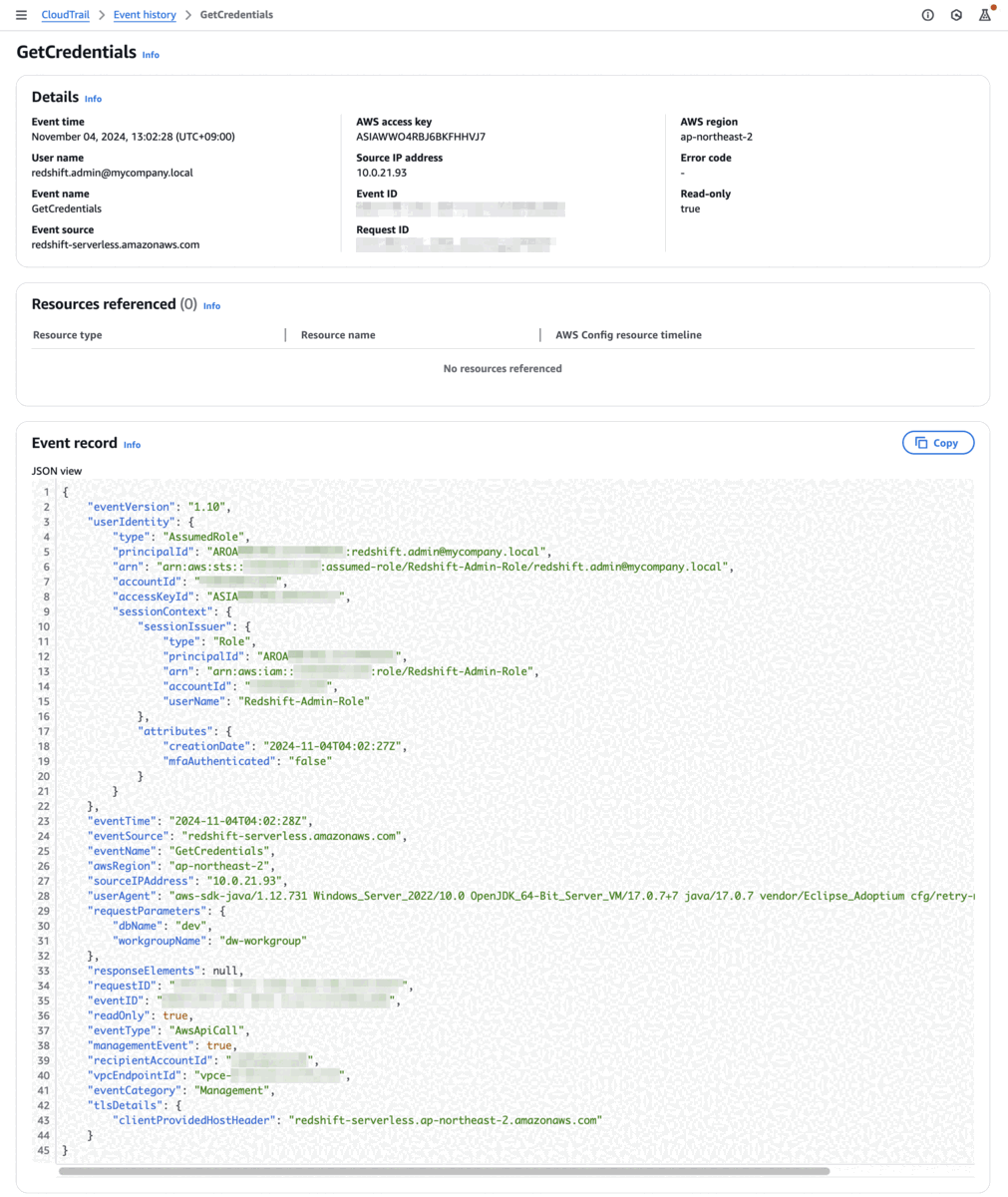Click the hexagon icon in top bar
Viewport: 1008px width, 1197px height.
pos(956,15)
